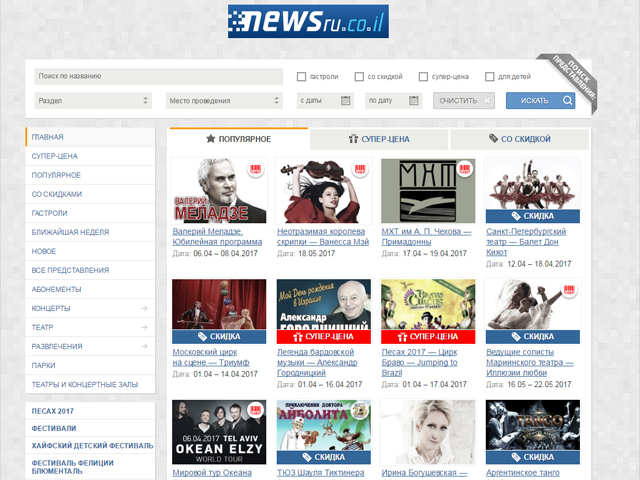Click the 'по дату' date field
Image resolution: width=640 pixels, height=480 pixels.
(x=393, y=100)
